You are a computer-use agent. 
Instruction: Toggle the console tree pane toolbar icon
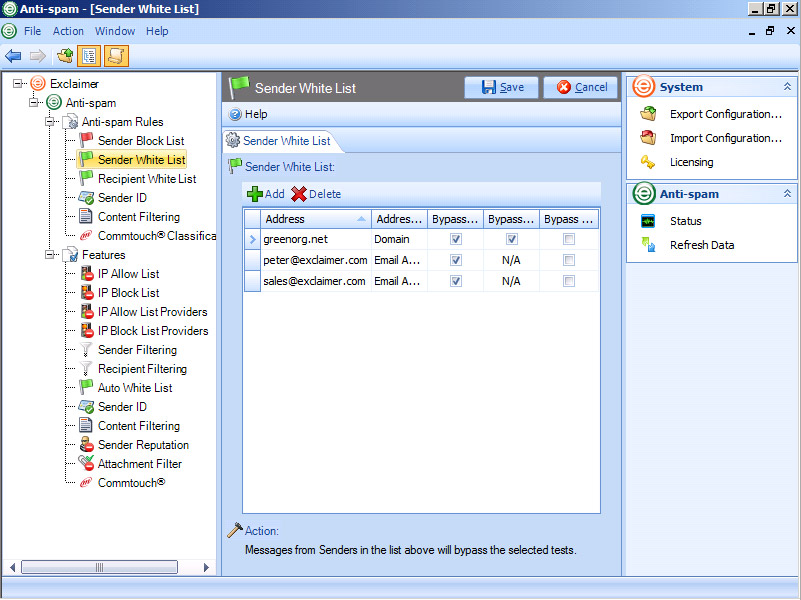[x=89, y=56]
